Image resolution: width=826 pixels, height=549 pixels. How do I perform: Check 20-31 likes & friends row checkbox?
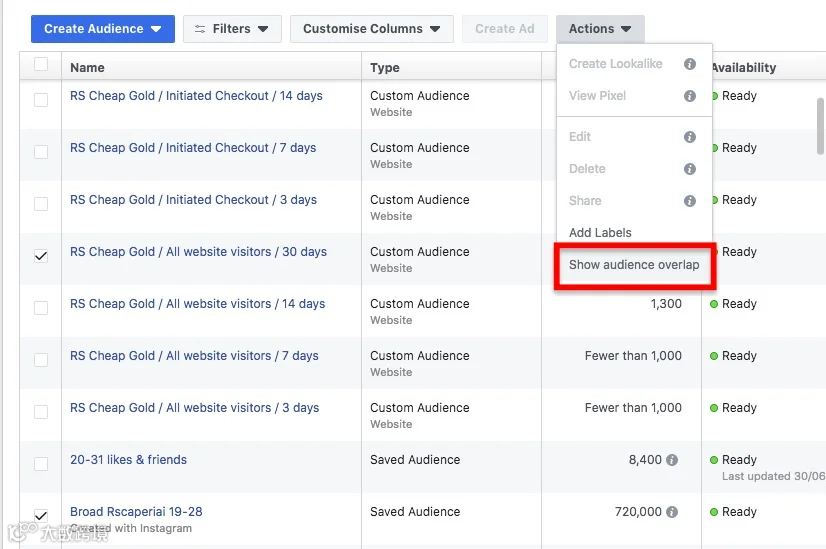pyautogui.click(x=41, y=464)
